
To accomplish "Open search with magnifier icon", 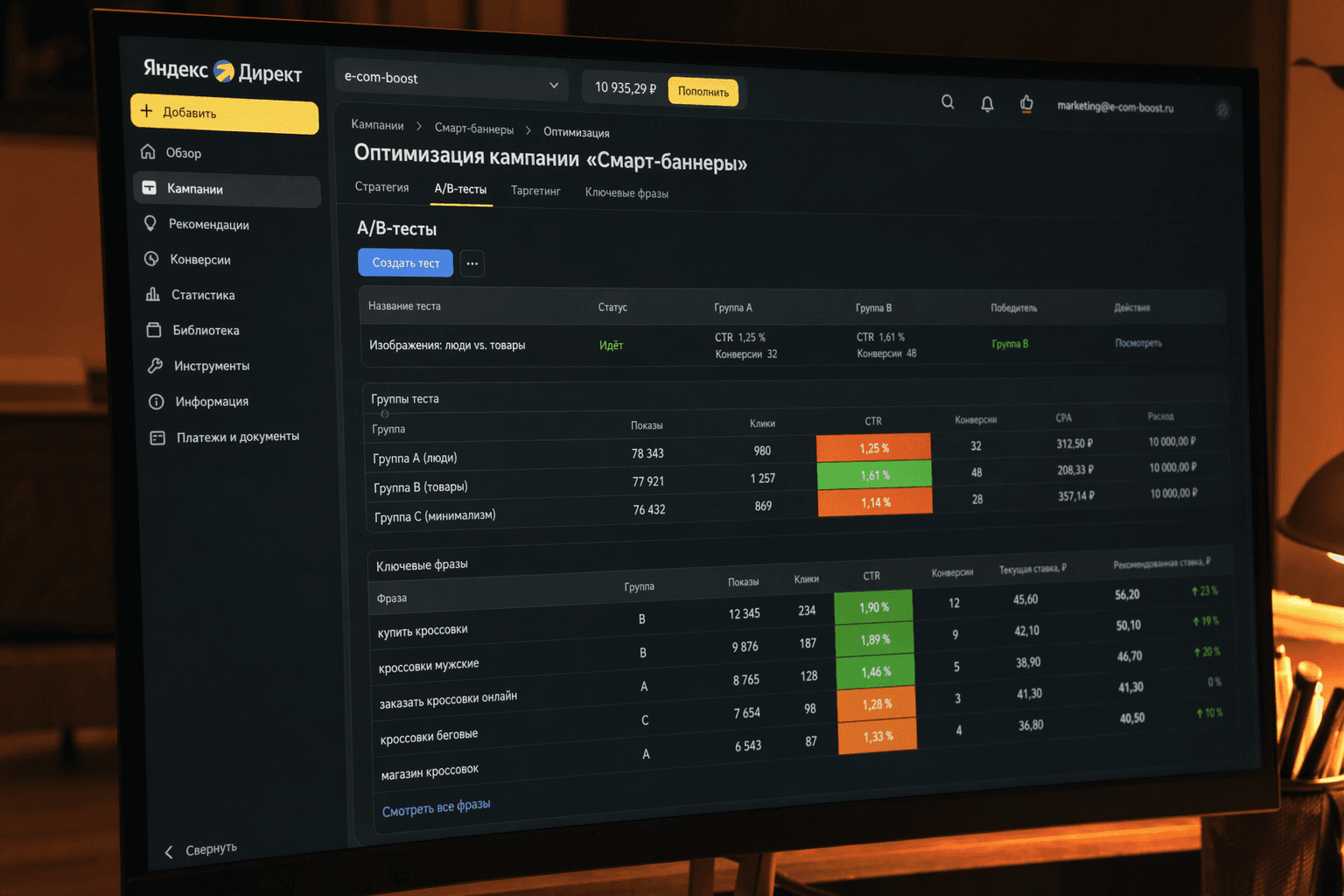I will [x=948, y=101].
